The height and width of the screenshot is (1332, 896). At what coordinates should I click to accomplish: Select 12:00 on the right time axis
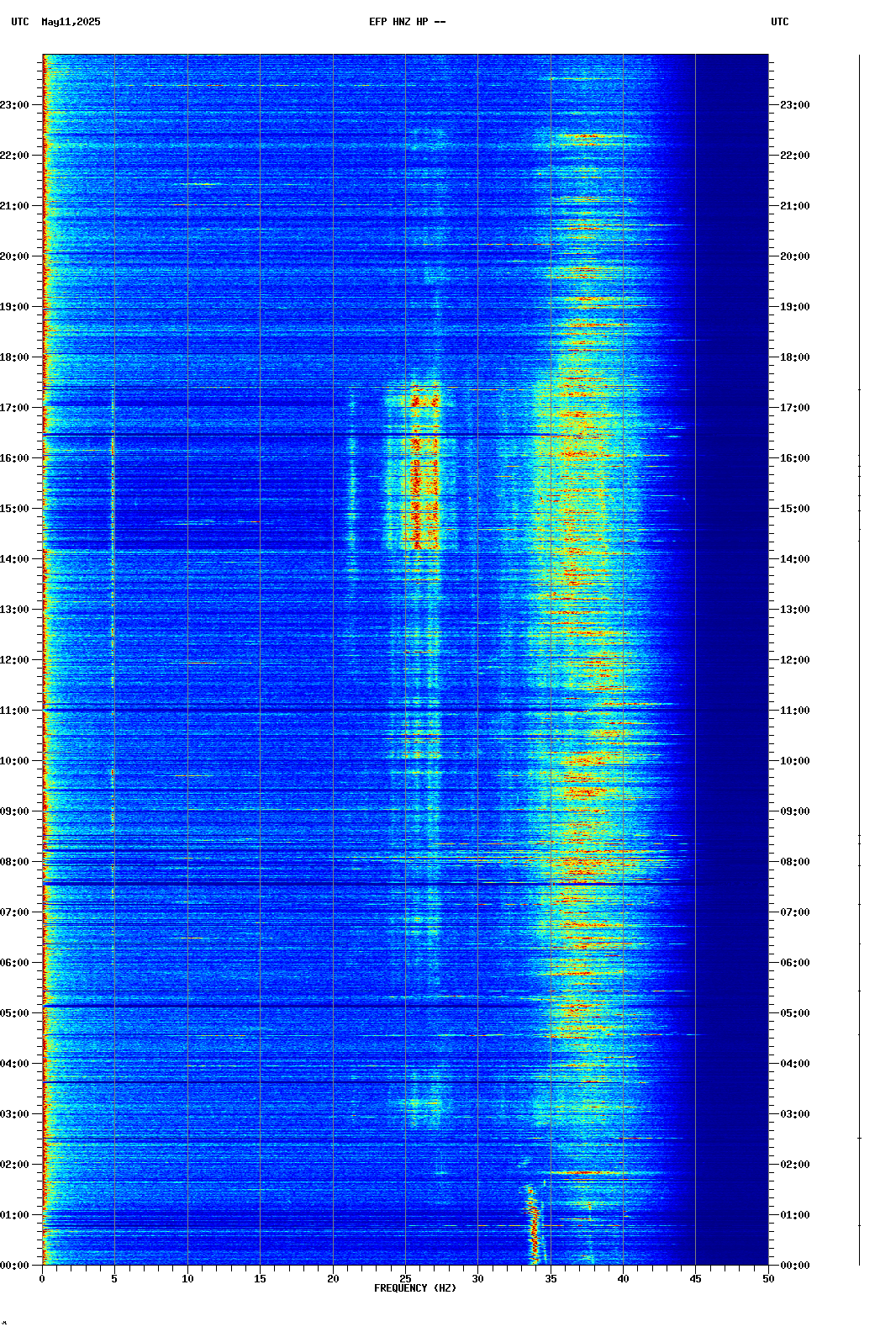pyautogui.click(x=795, y=660)
